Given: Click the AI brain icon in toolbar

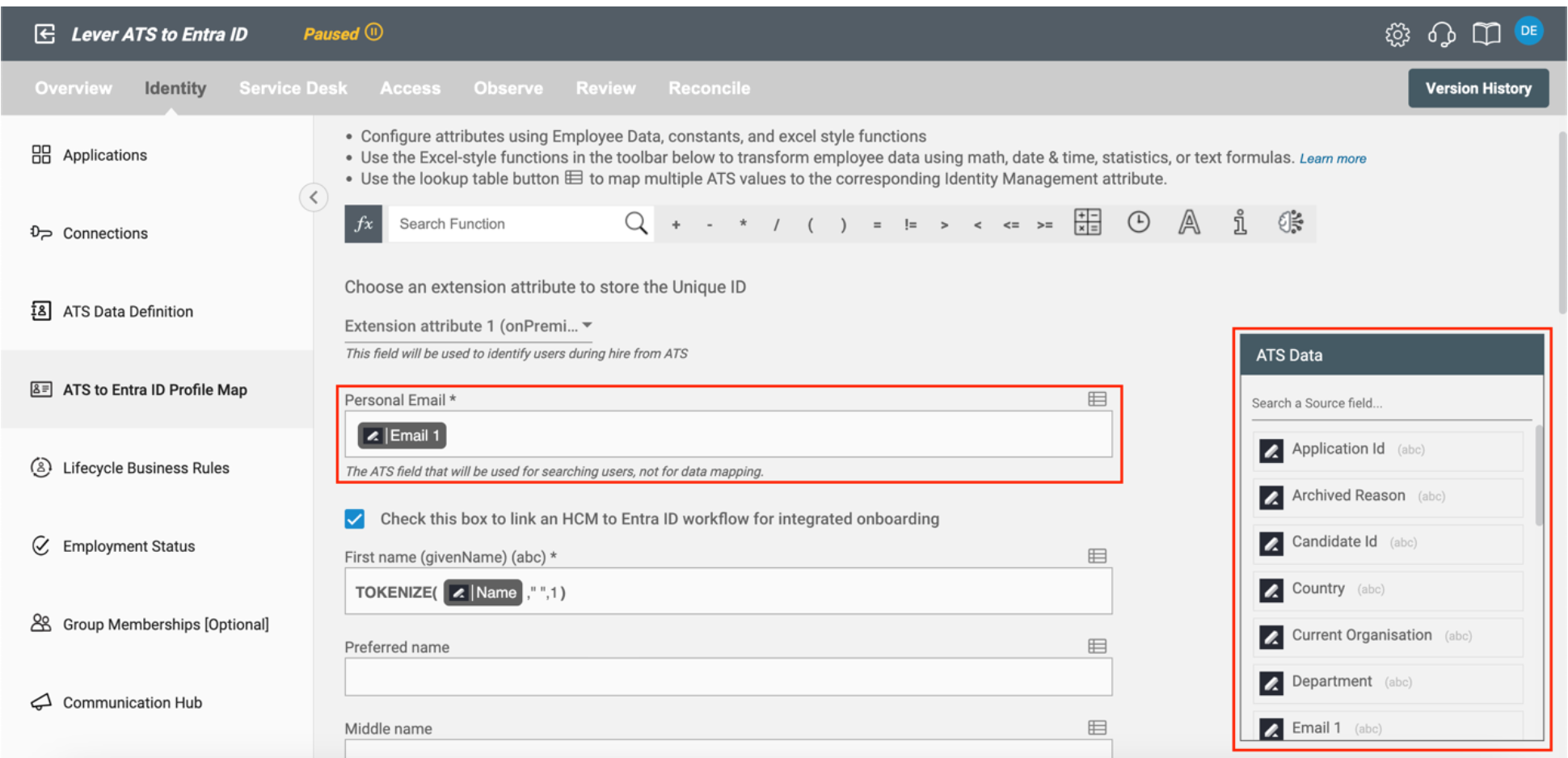Looking at the screenshot, I should click(x=1290, y=222).
